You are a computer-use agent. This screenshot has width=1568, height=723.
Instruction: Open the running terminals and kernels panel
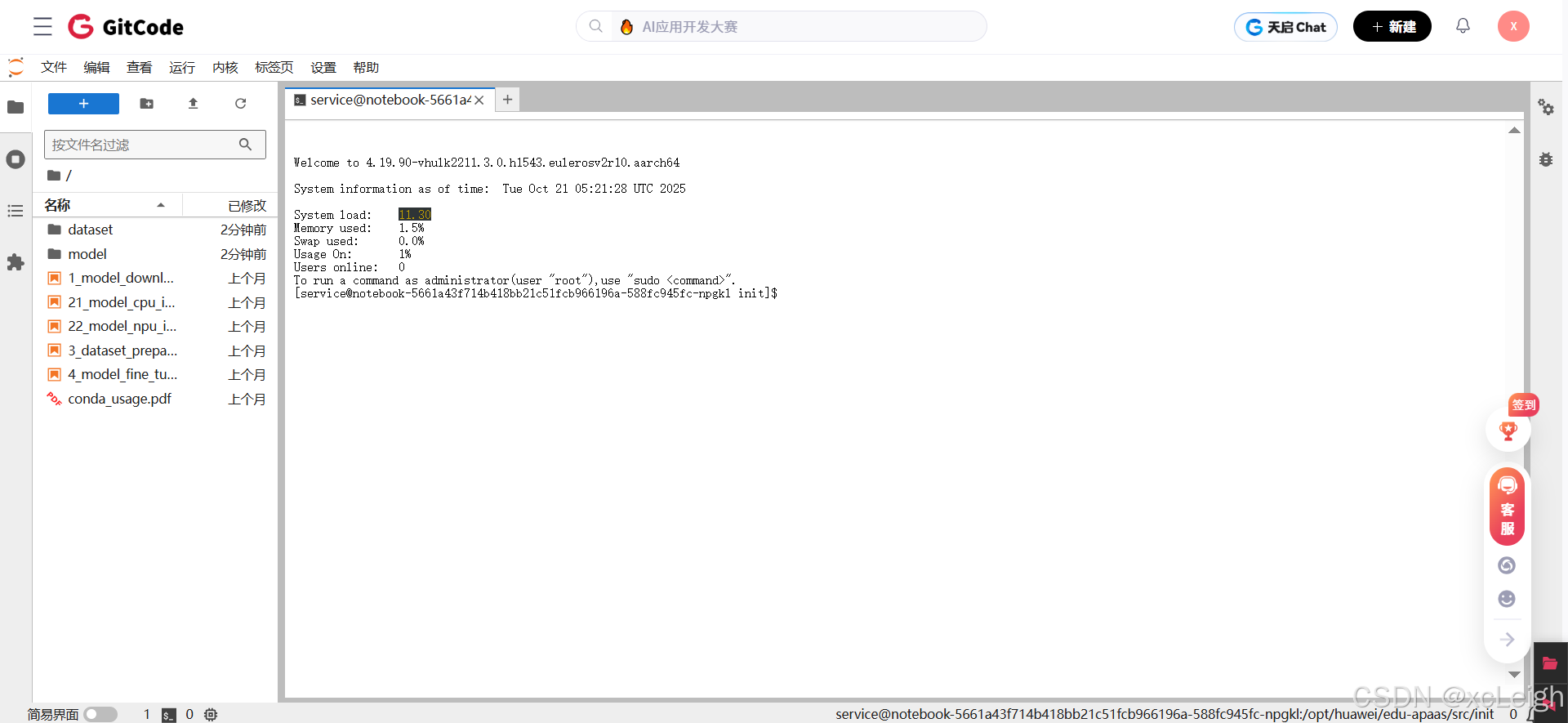(x=16, y=159)
